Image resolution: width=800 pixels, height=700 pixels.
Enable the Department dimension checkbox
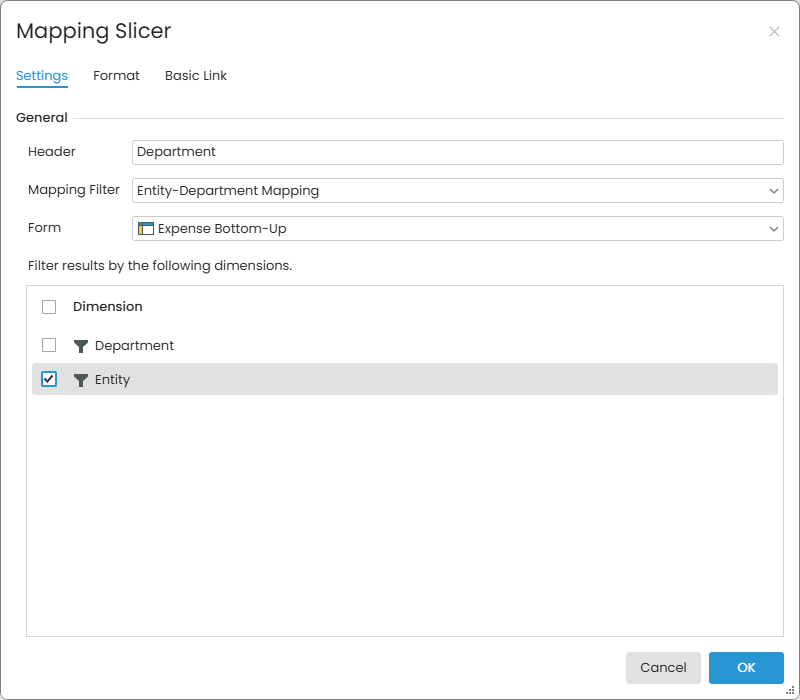click(x=49, y=345)
